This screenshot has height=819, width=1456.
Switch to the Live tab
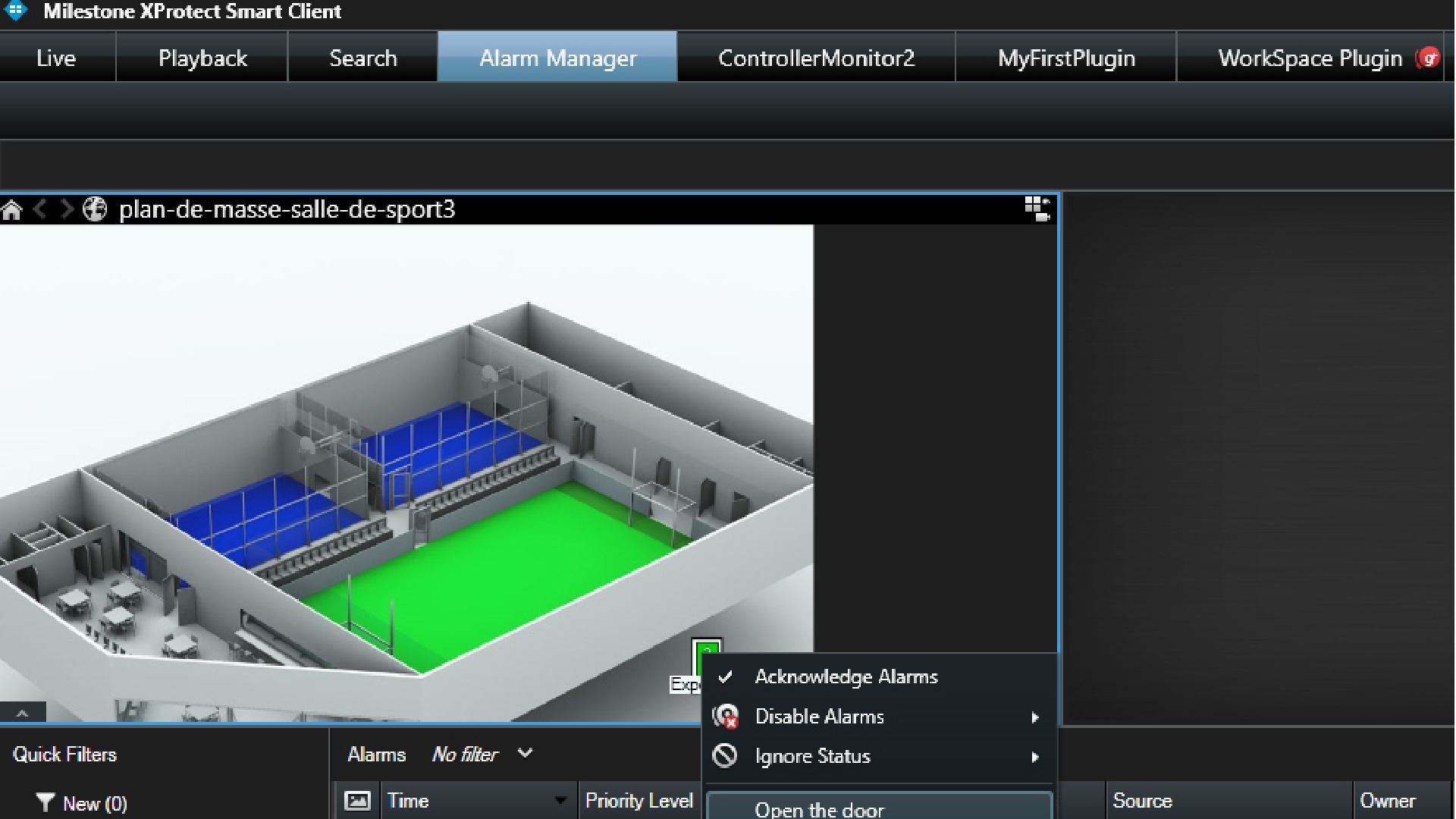click(58, 57)
